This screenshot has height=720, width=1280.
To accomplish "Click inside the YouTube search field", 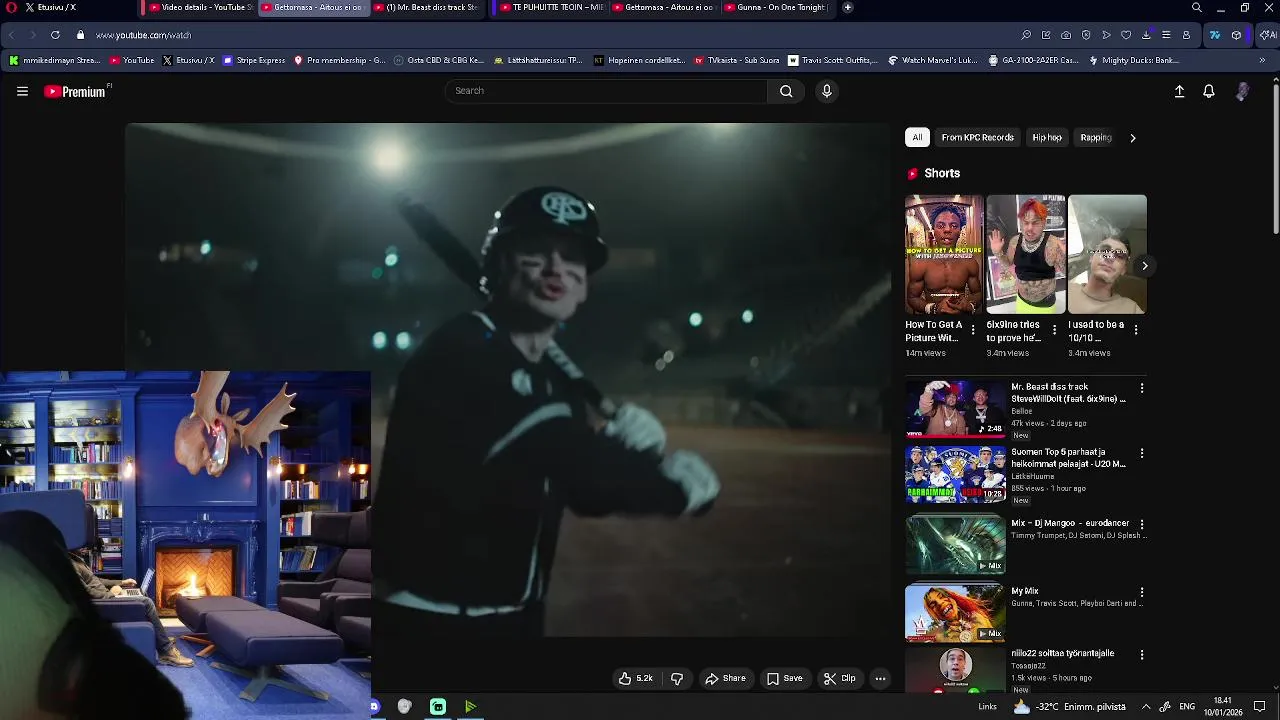I will [x=606, y=91].
